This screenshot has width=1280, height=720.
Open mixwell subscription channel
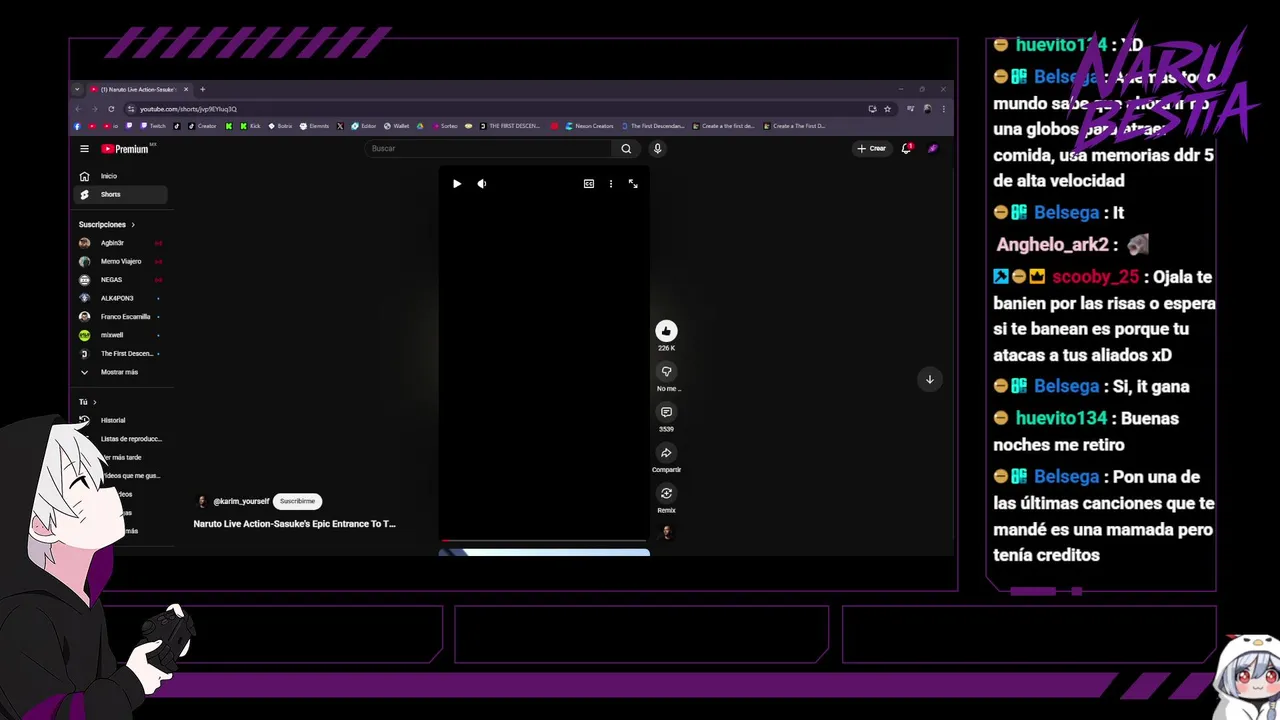120,335
